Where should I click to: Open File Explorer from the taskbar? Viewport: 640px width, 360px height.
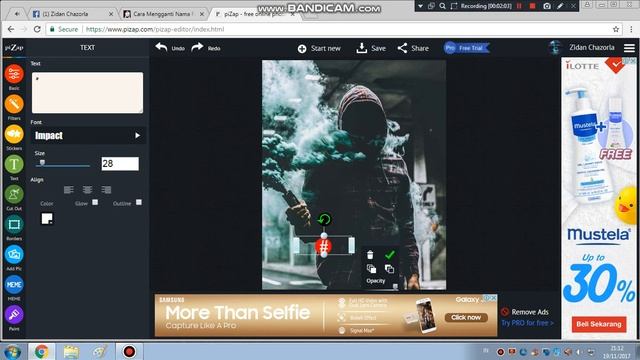coord(71,351)
